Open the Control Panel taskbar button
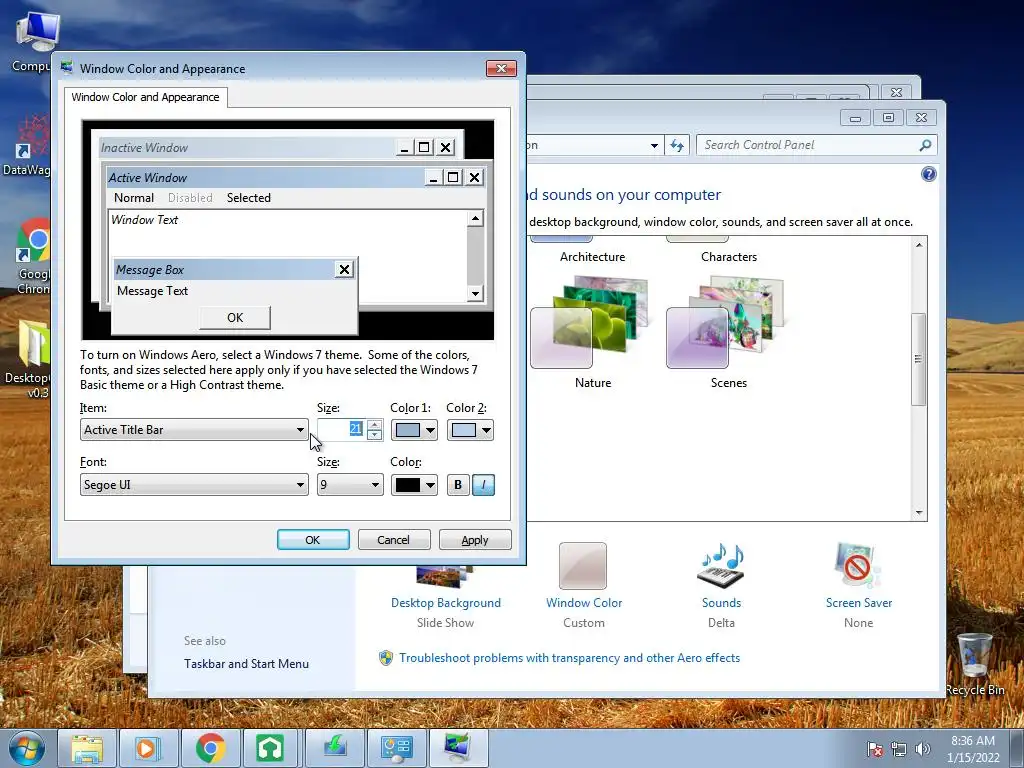The width and height of the screenshot is (1024, 768). tap(396, 748)
